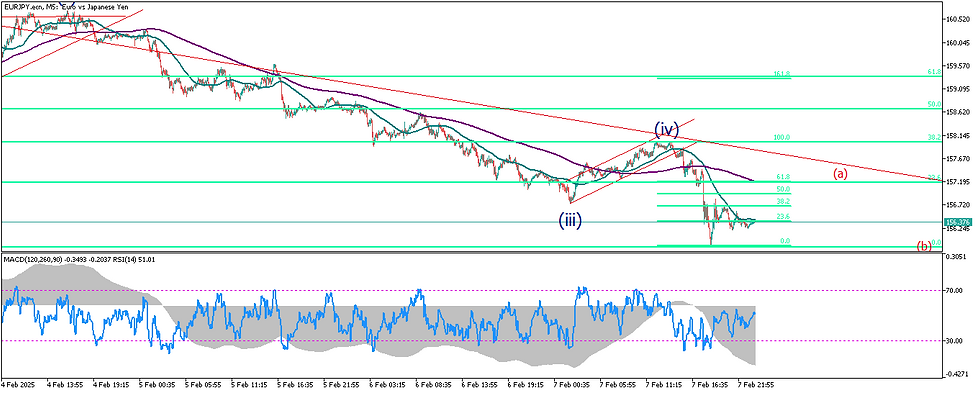Image resolution: width=980 pixels, height=393 pixels.
Task: Click the 160.045 price axis label
Action: tap(958, 43)
